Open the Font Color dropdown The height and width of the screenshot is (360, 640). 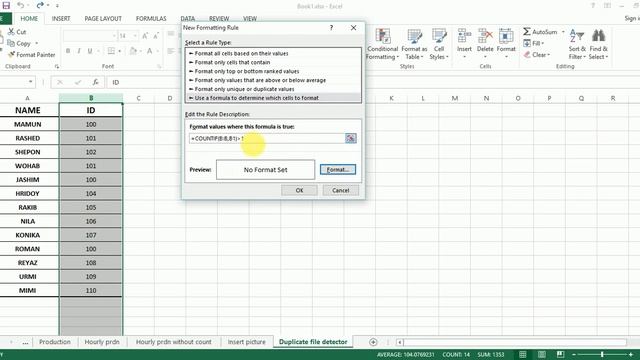(157, 51)
